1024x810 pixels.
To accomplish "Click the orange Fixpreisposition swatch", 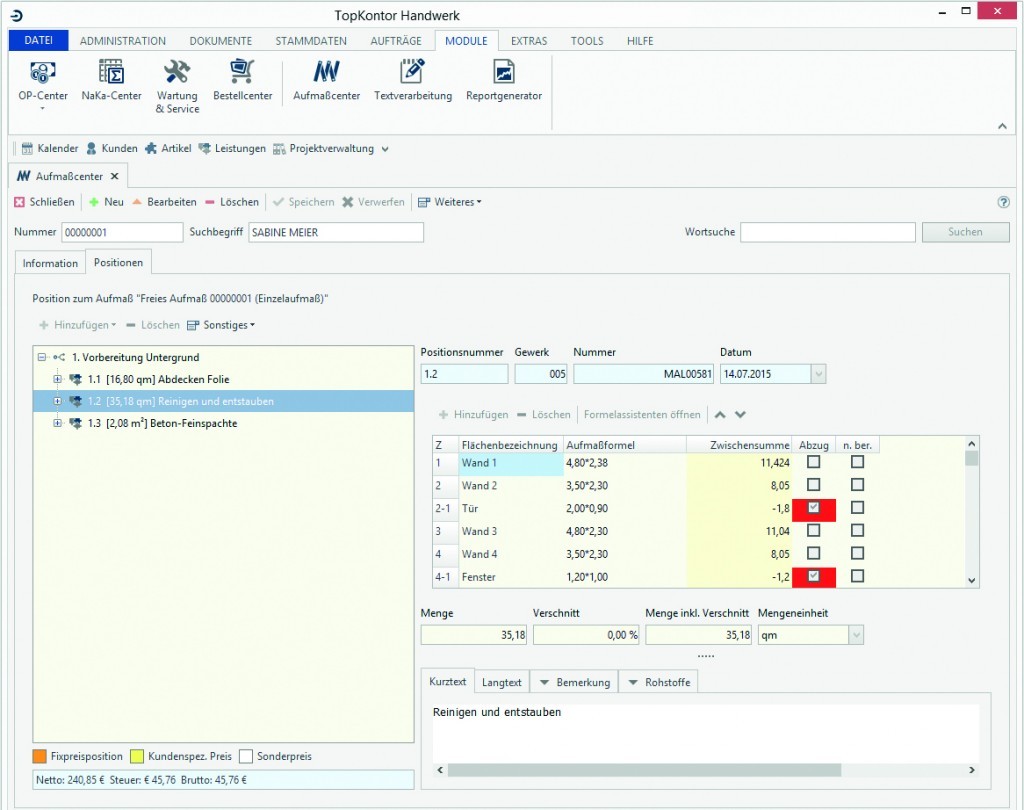I will pos(40,756).
